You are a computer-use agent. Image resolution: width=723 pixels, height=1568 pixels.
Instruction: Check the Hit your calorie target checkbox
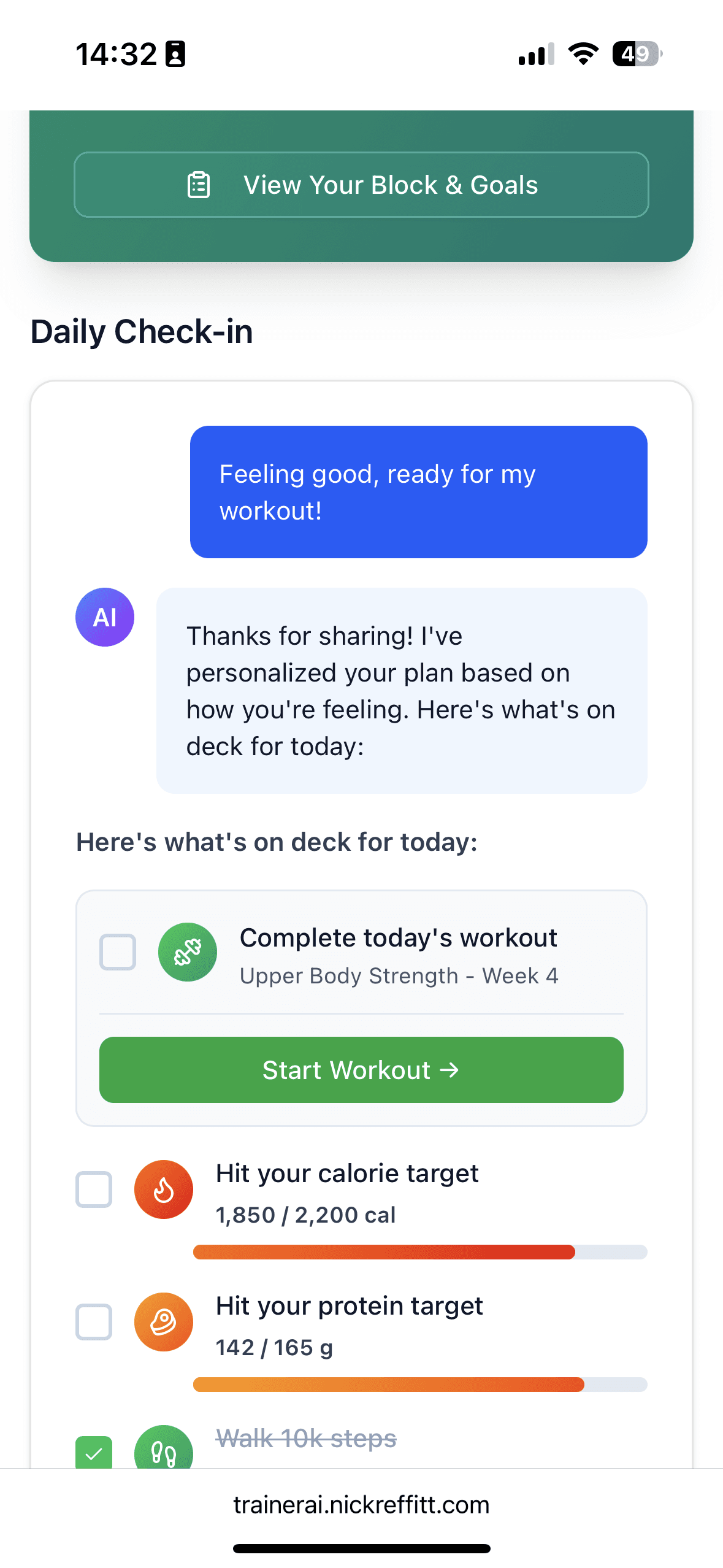94,1189
